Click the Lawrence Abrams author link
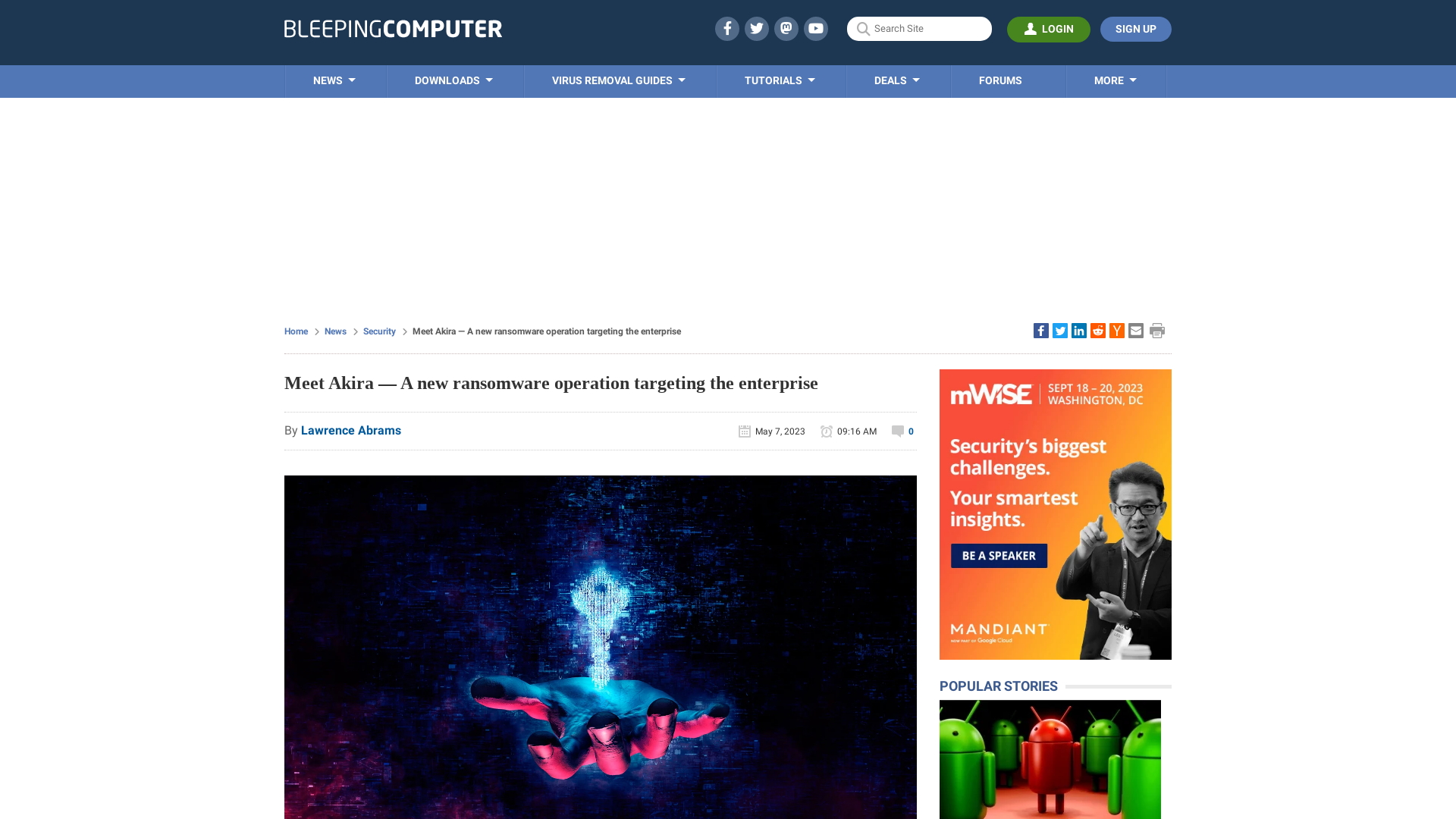 351,430
